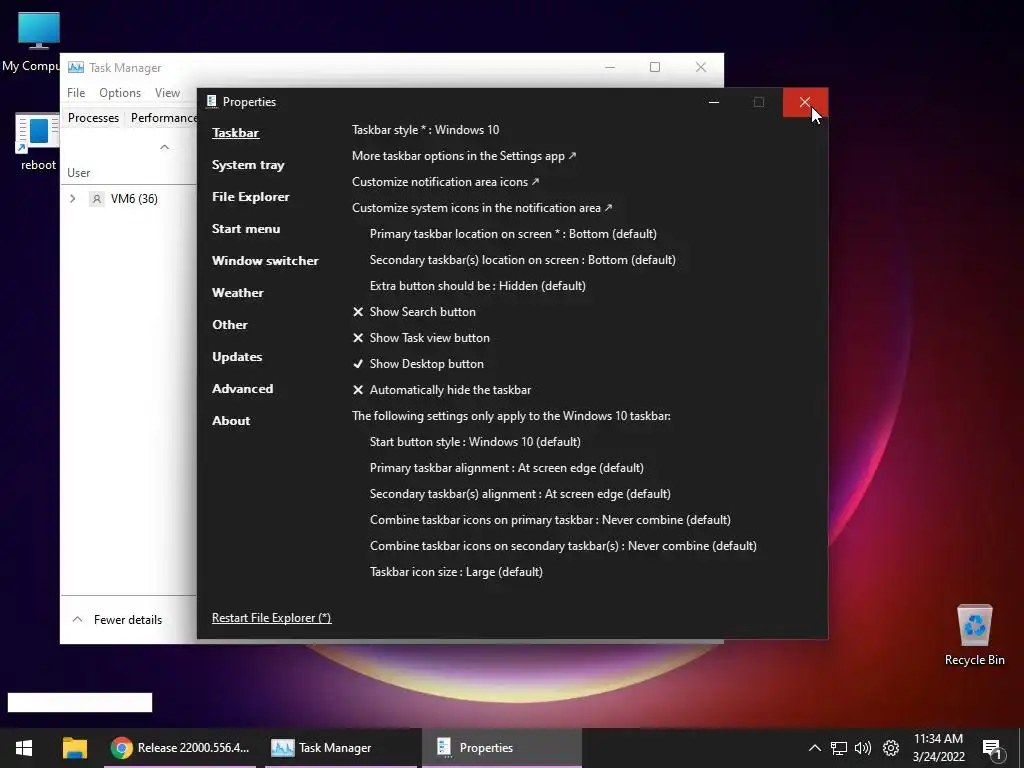Change Primary taskbar alignment setting

pos(507,468)
